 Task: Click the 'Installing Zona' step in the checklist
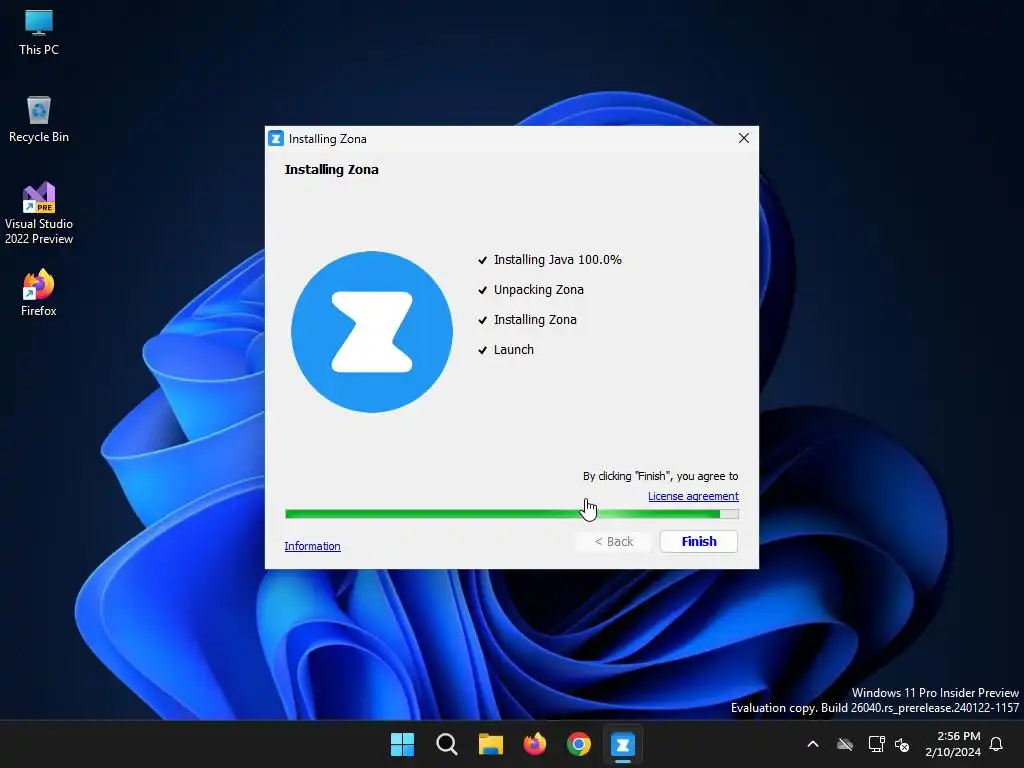[535, 320]
